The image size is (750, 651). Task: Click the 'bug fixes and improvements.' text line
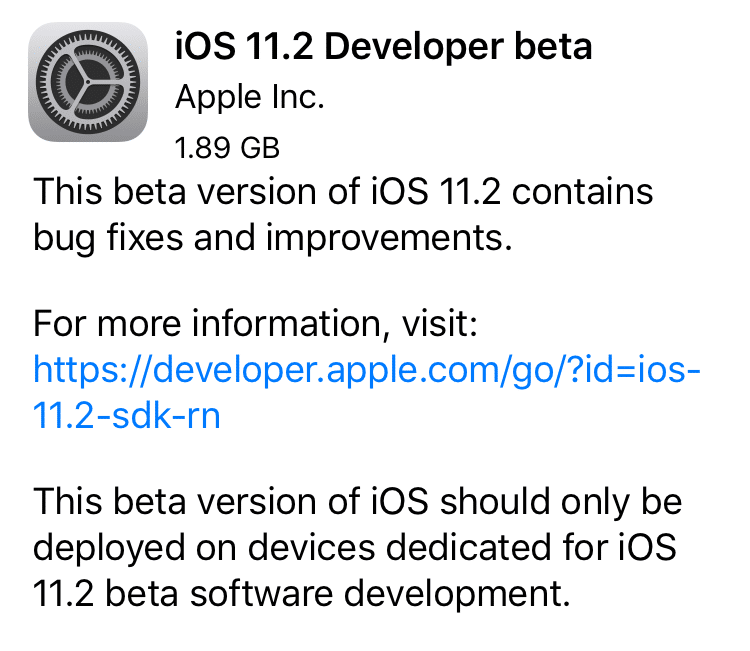[x=273, y=238]
